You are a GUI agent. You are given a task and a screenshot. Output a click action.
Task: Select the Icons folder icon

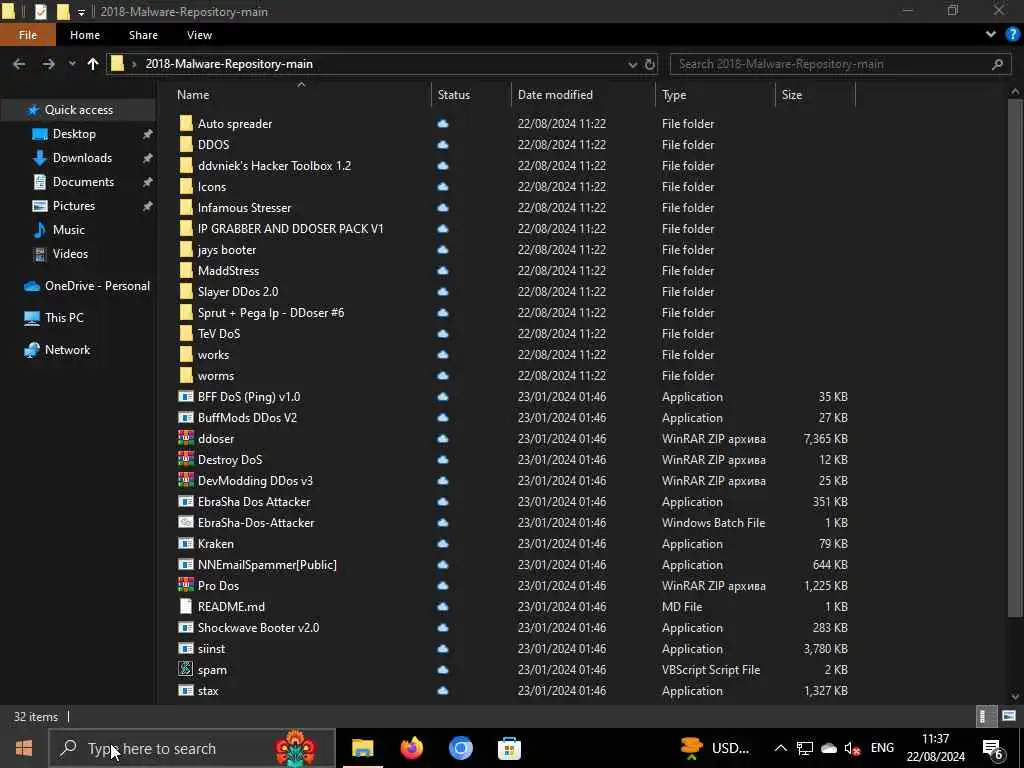[x=186, y=187]
